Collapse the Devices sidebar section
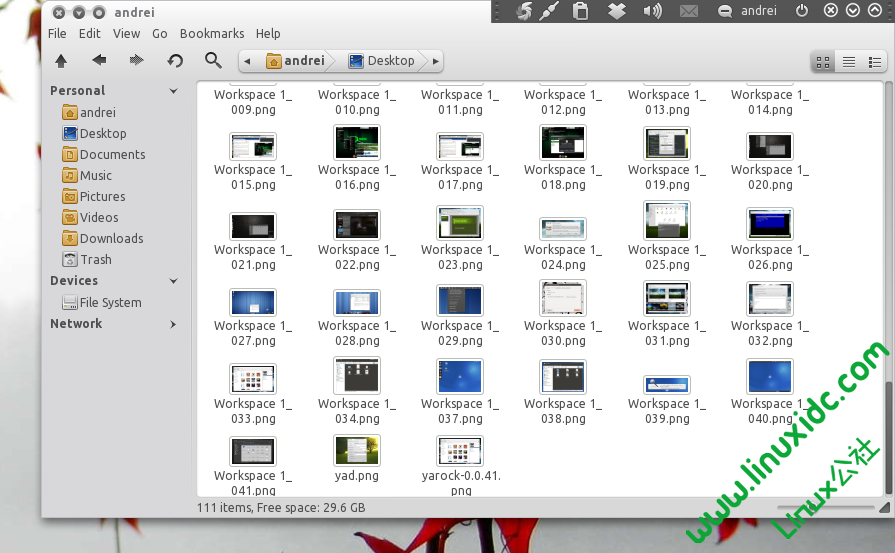 coord(173,281)
